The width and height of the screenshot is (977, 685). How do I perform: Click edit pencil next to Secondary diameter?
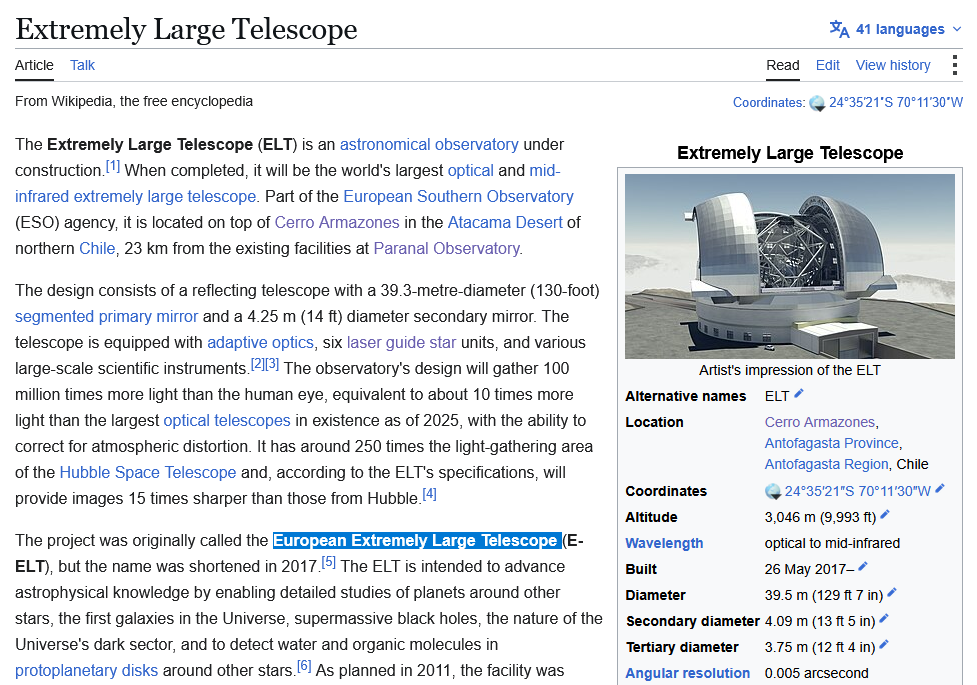tap(884, 619)
